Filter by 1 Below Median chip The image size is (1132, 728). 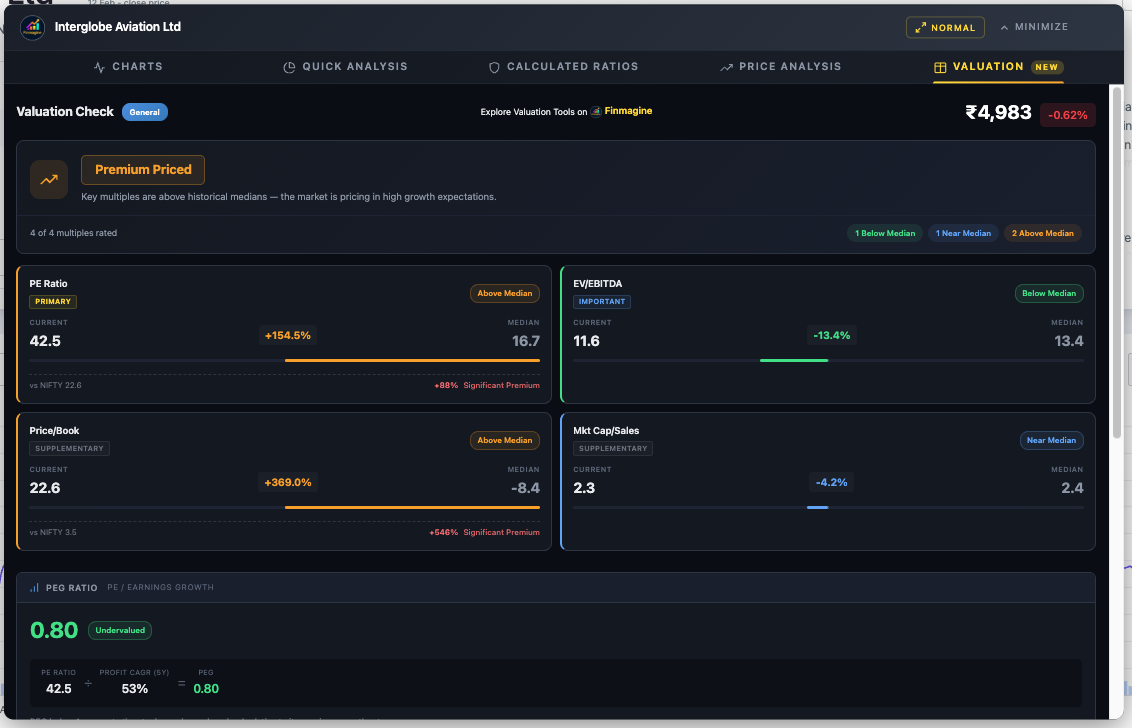tap(885, 233)
